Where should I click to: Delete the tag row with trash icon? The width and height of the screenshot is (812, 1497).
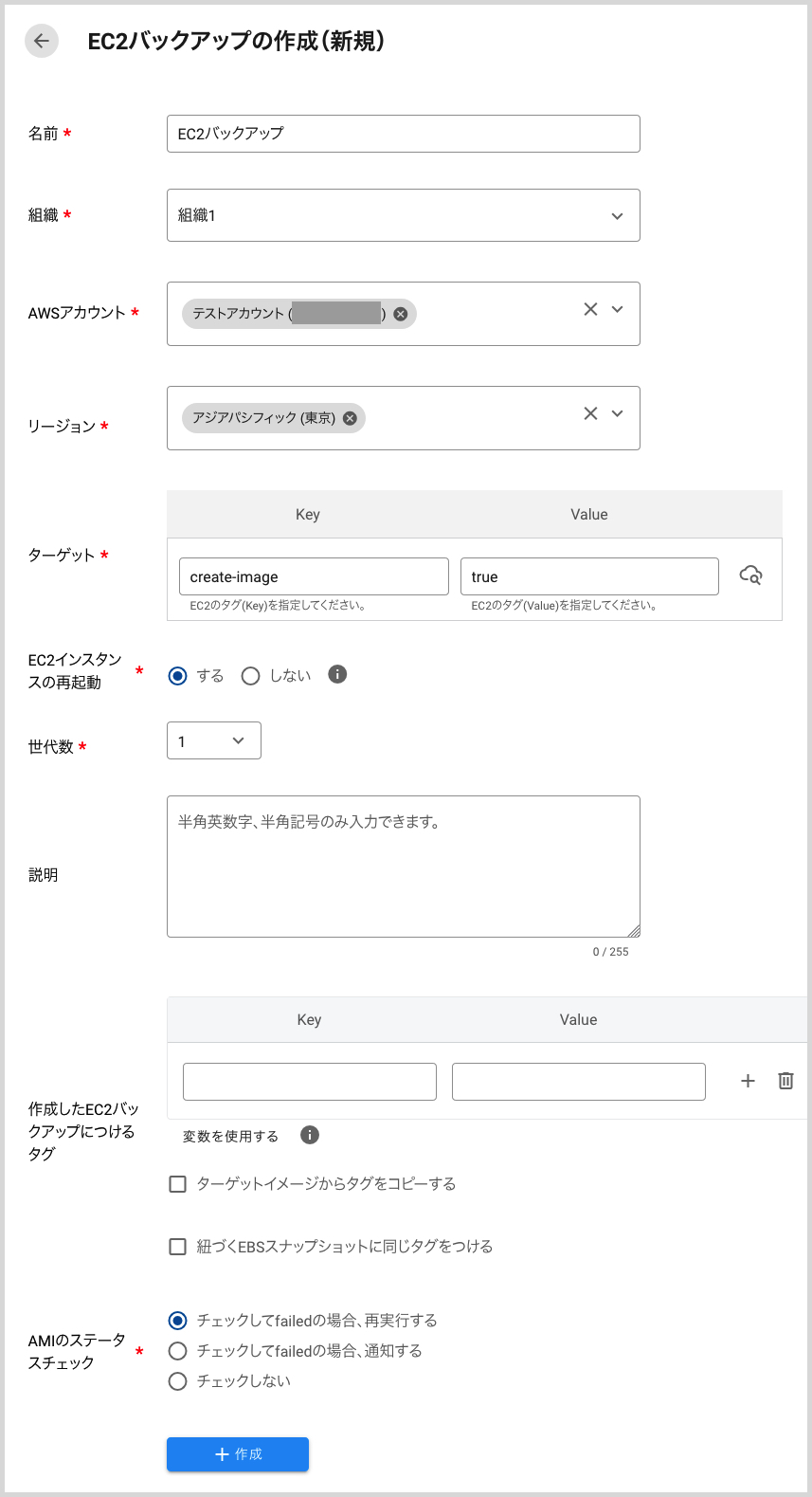click(785, 1081)
